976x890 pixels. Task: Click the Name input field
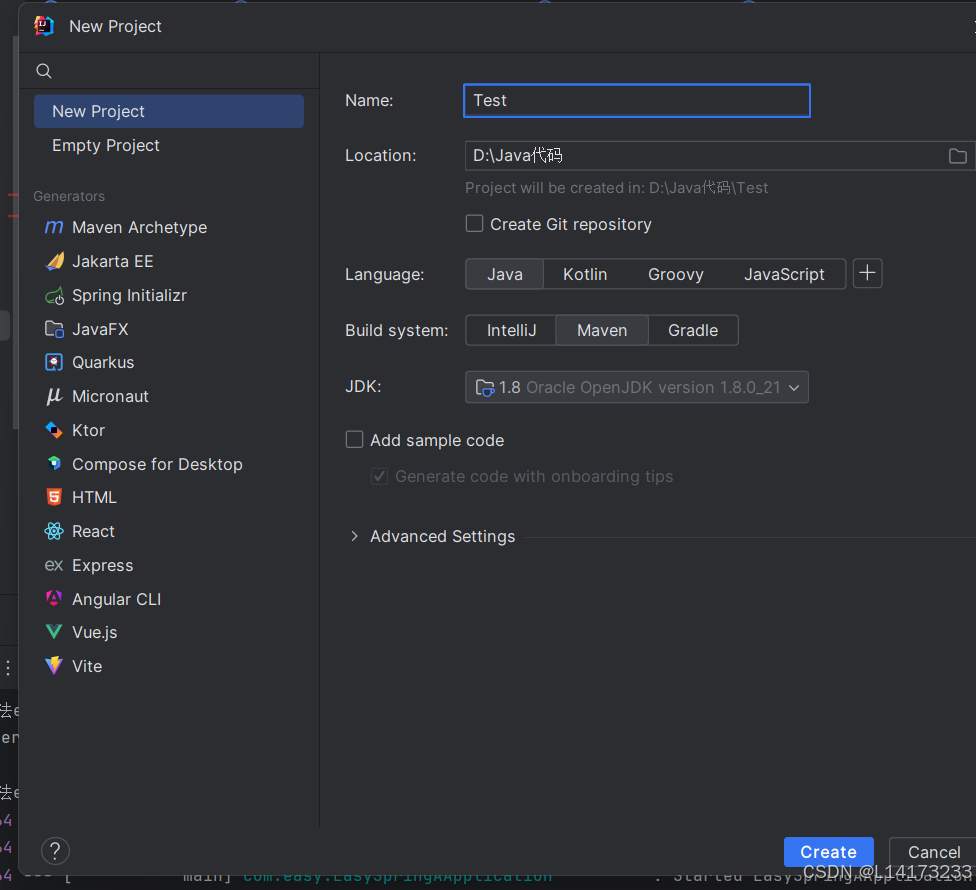pos(637,100)
